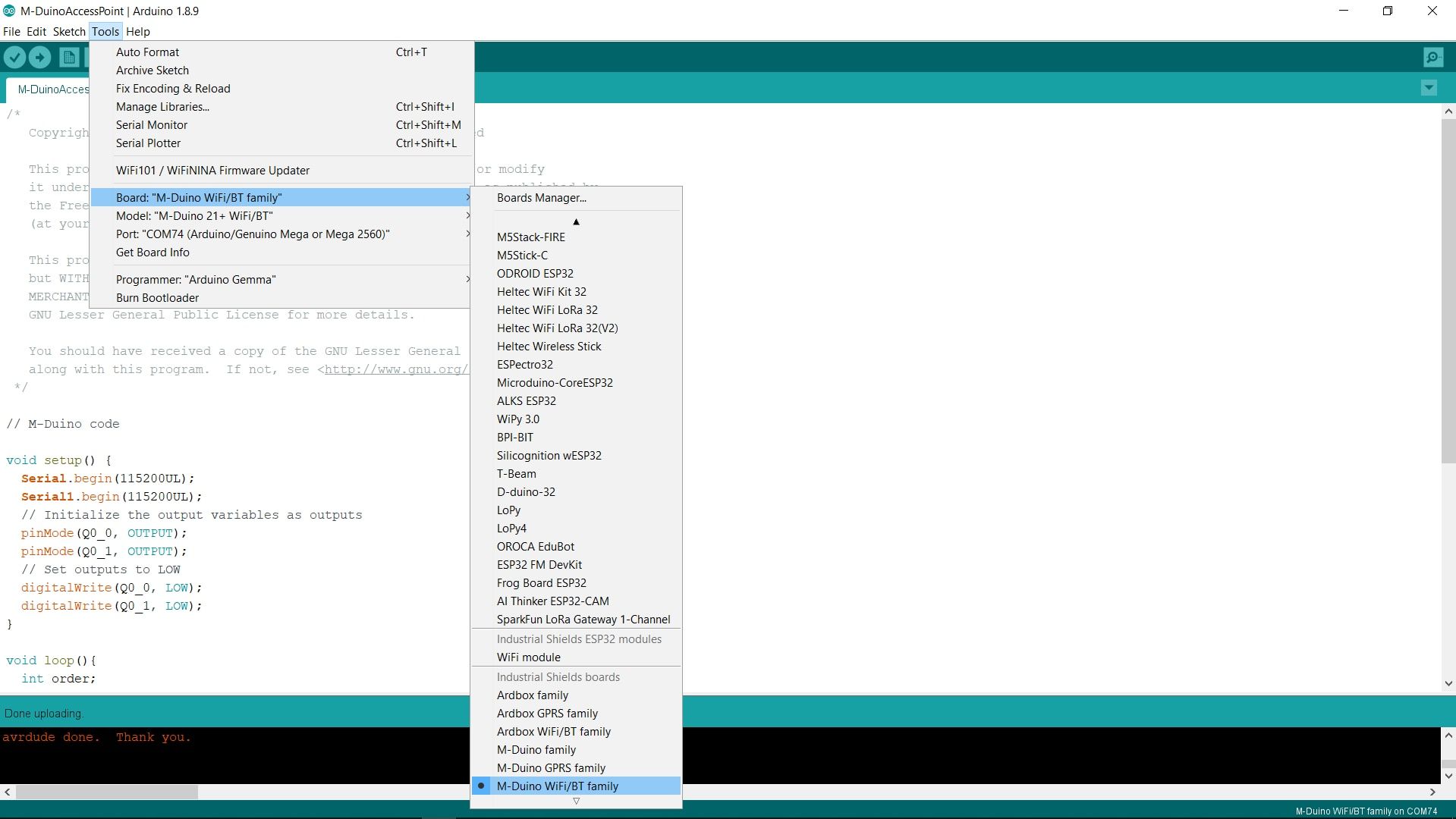Select Ardbox GPRS family board
Screen dimensions: 1456x819
[576, 714]
